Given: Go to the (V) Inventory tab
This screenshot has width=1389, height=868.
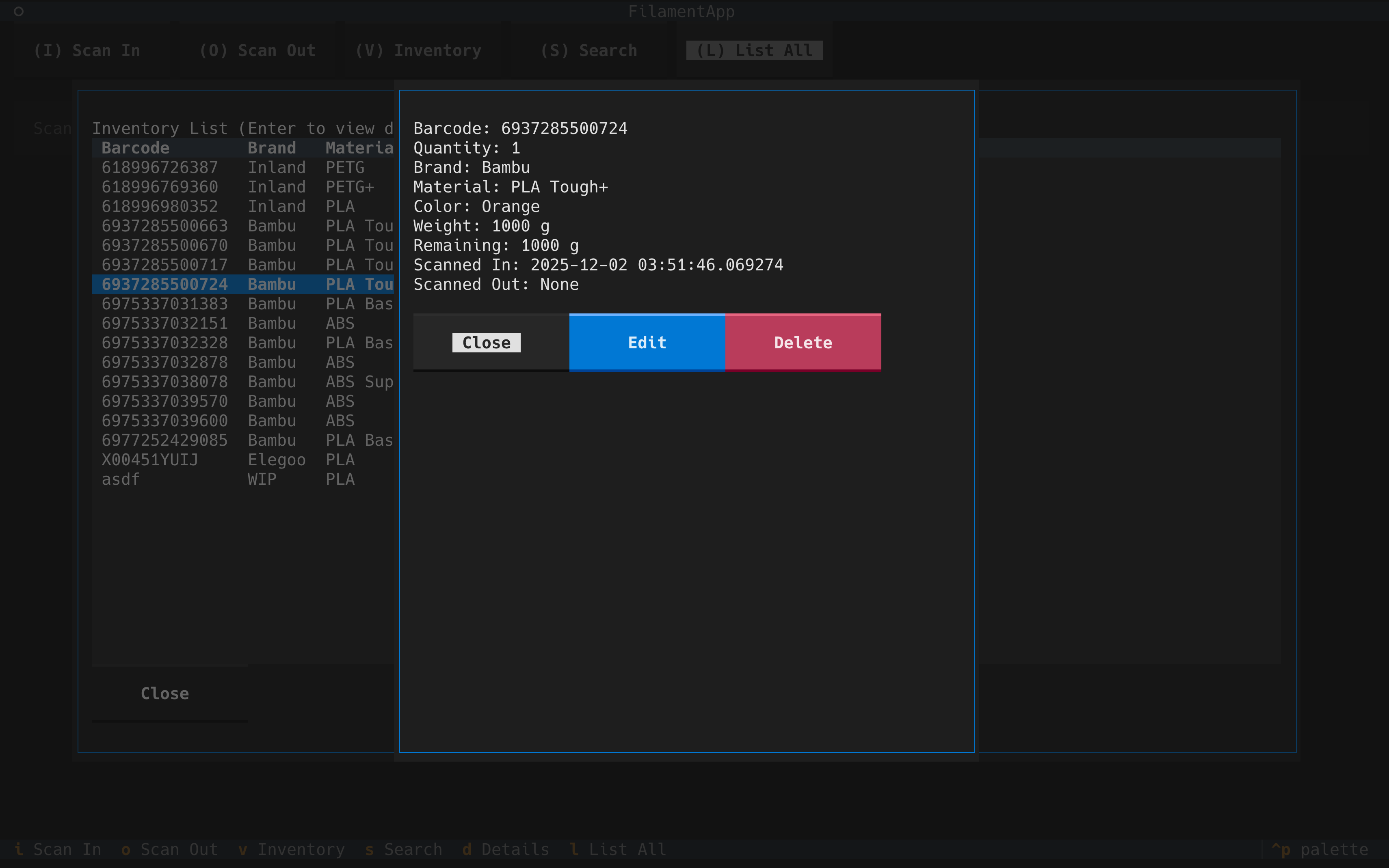Looking at the screenshot, I should (418, 50).
